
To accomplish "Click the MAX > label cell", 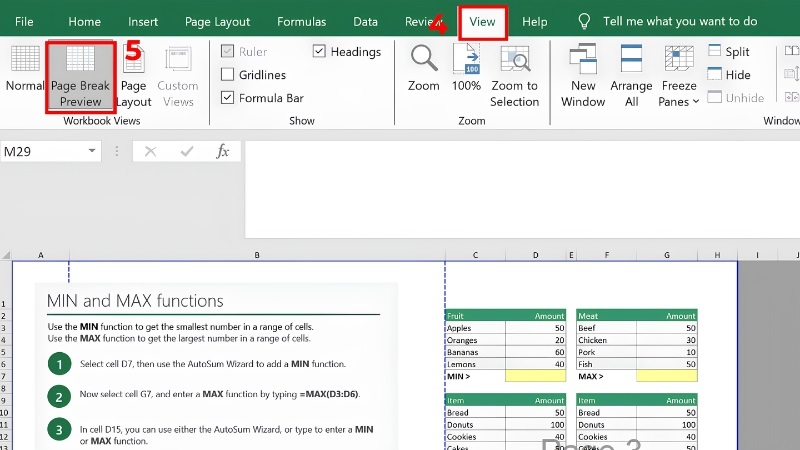I will click(x=606, y=376).
